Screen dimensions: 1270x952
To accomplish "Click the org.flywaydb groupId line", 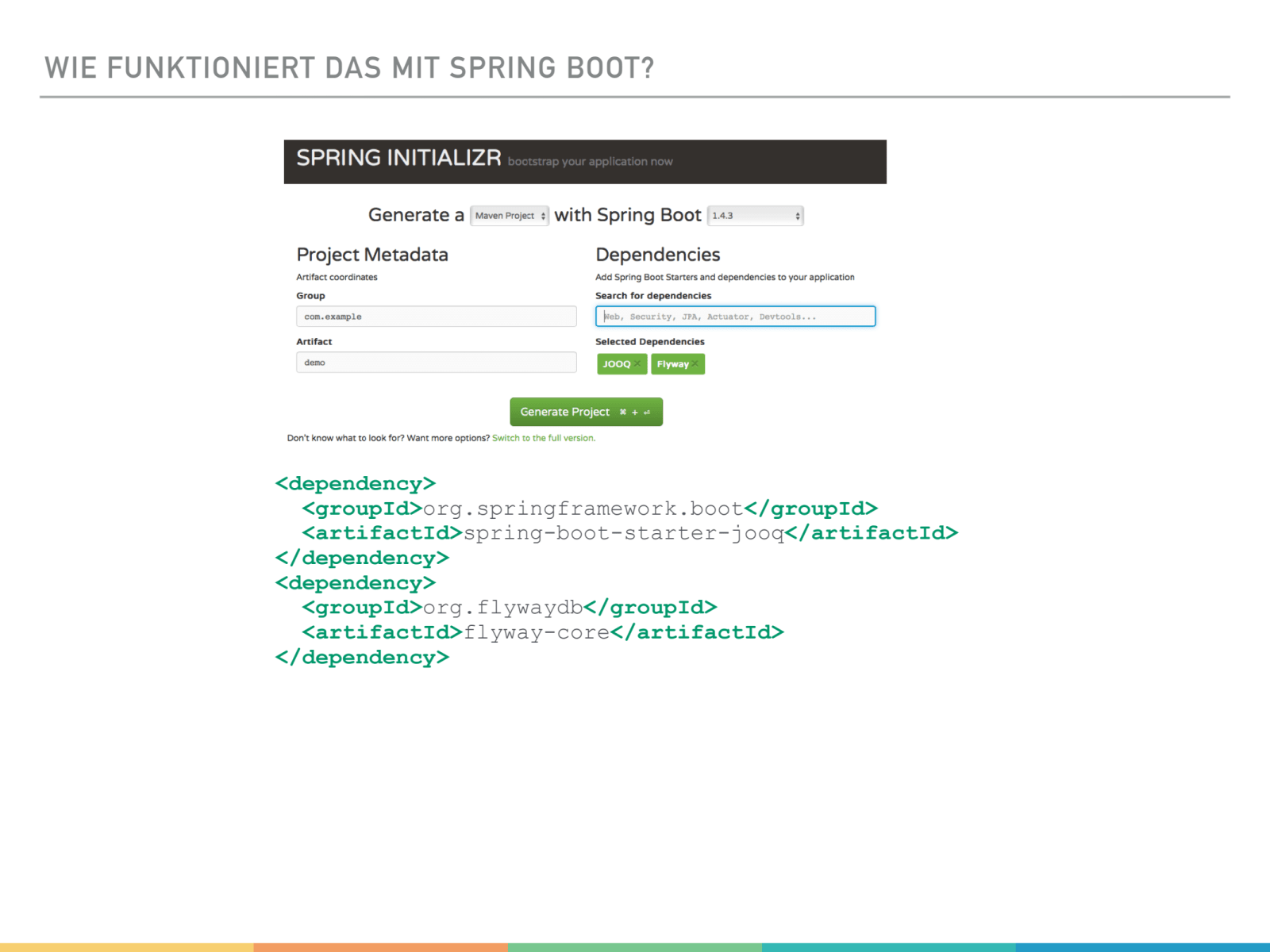I will [x=510, y=608].
